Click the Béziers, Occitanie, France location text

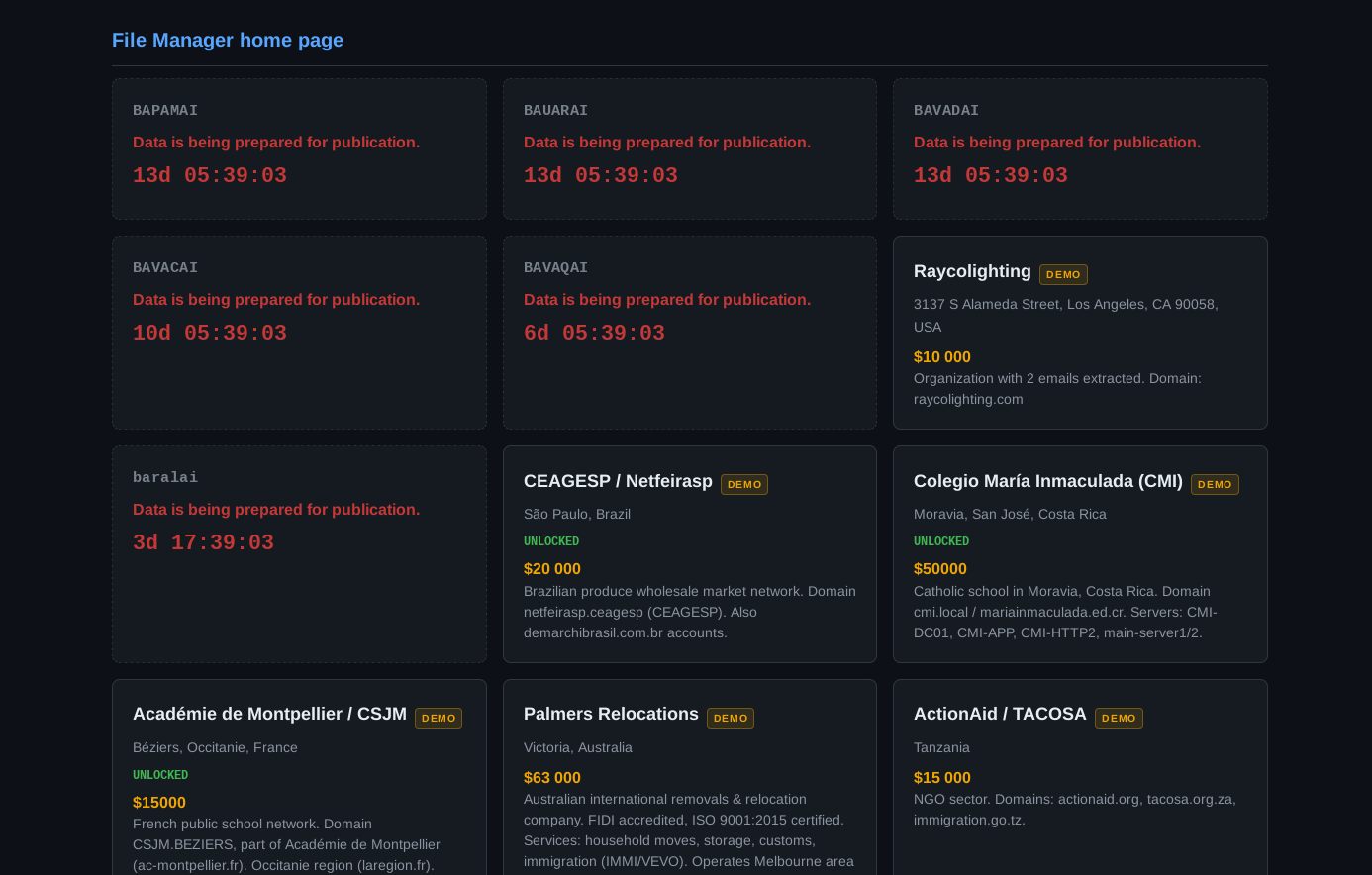tap(215, 747)
